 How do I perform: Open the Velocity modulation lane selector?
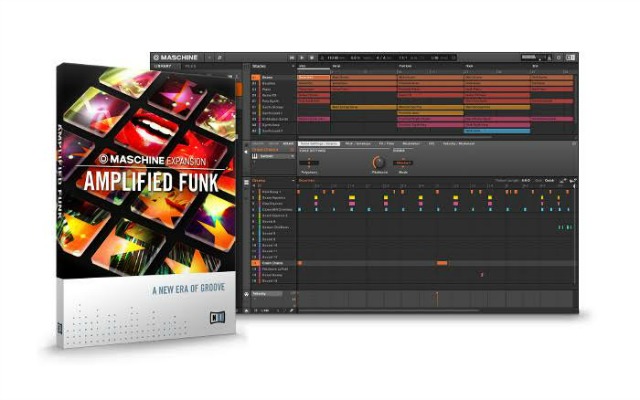(267, 294)
